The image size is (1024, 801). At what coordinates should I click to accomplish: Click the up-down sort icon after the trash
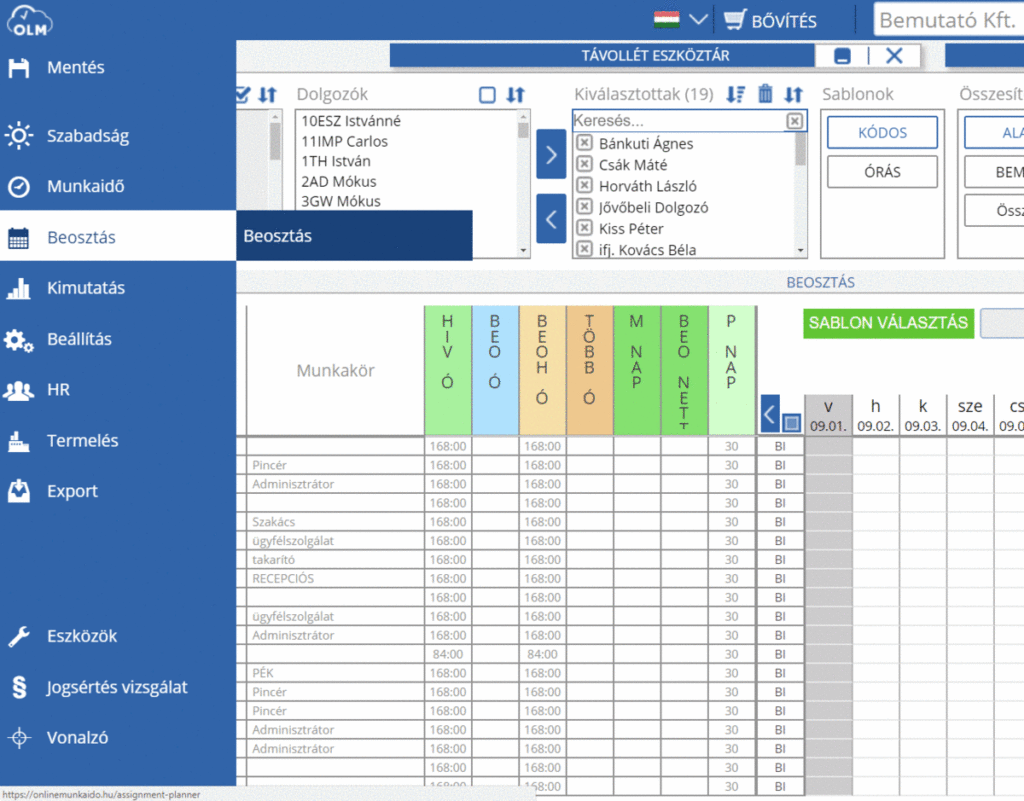pyautogui.click(x=793, y=95)
